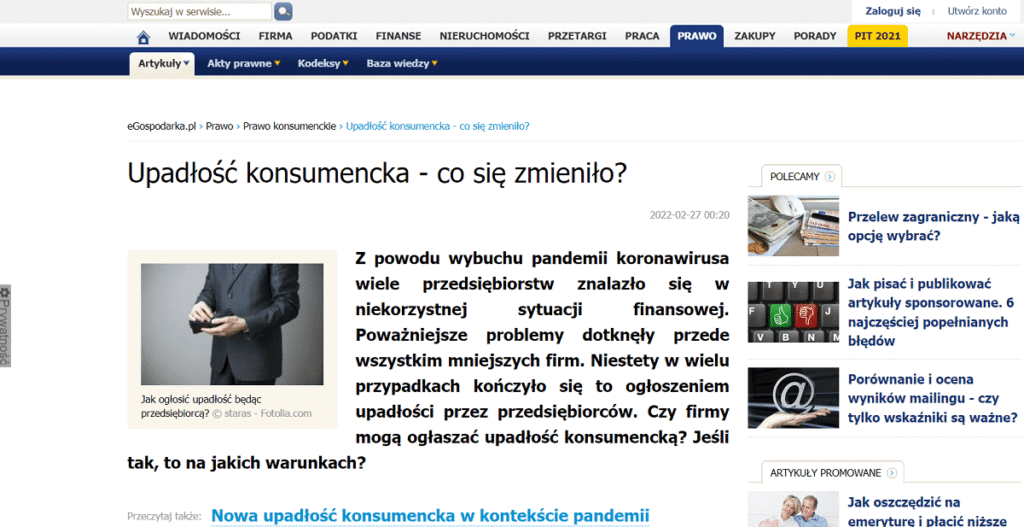Open the @ symbol mailing thumbnail
The image size is (1024, 527).
[x=793, y=398]
